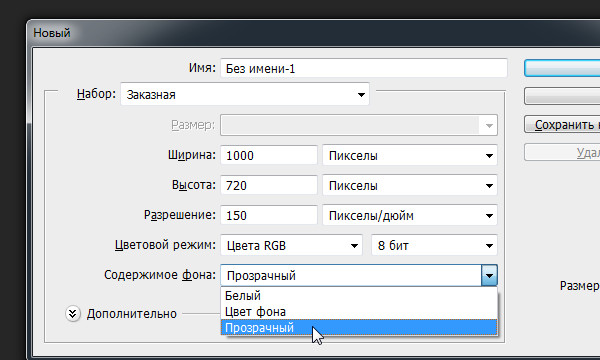Click the highlighted top blue button
The width and height of the screenshot is (600, 360).
(x=562, y=68)
